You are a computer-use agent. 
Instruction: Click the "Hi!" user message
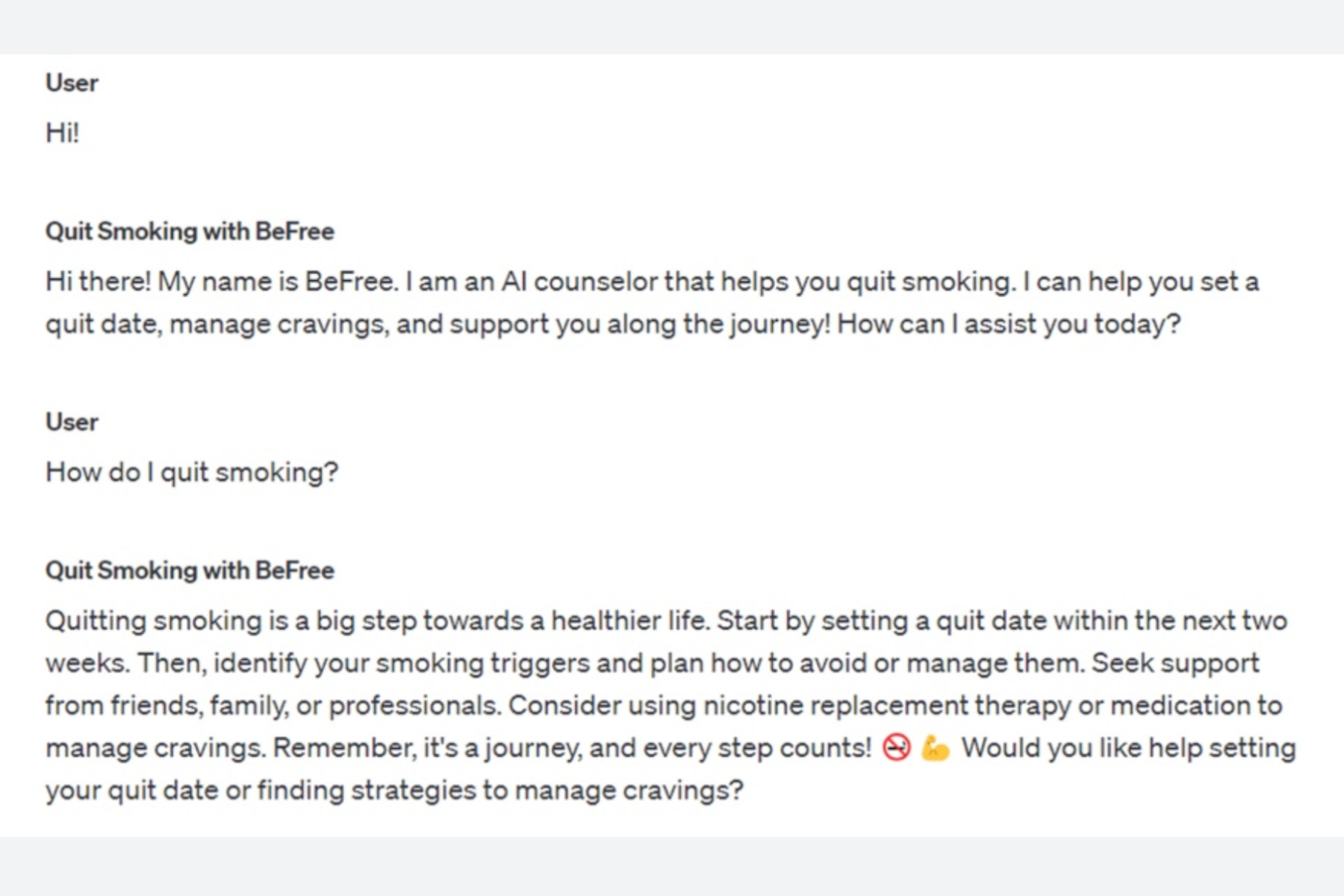tap(63, 133)
